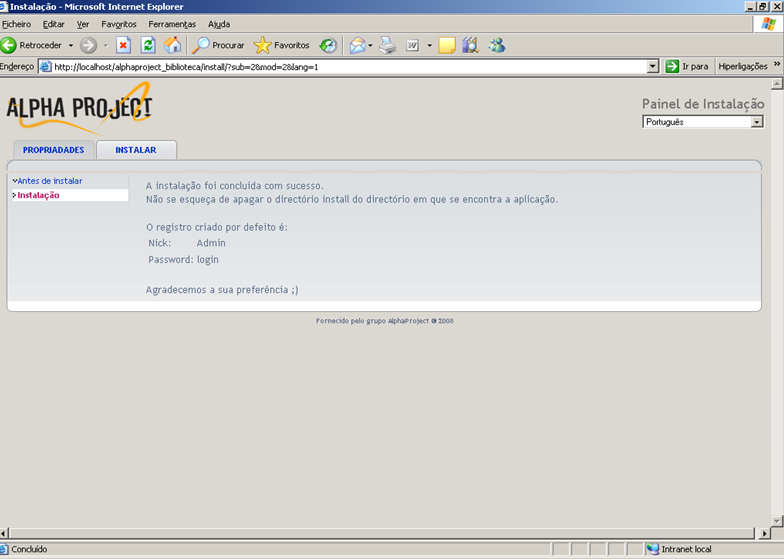
Task: Click the Alpha Project logo
Action: click(79, 108)
